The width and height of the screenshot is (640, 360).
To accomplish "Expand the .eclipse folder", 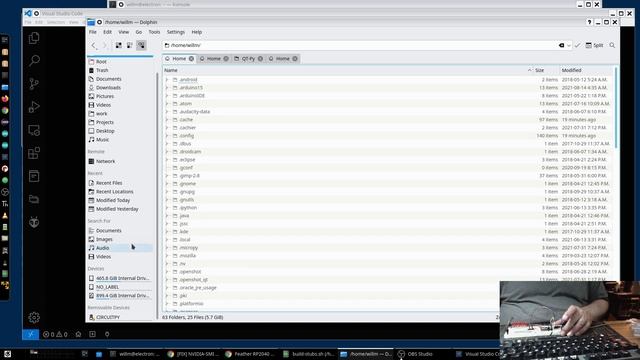I will click(x=167, y=160).
